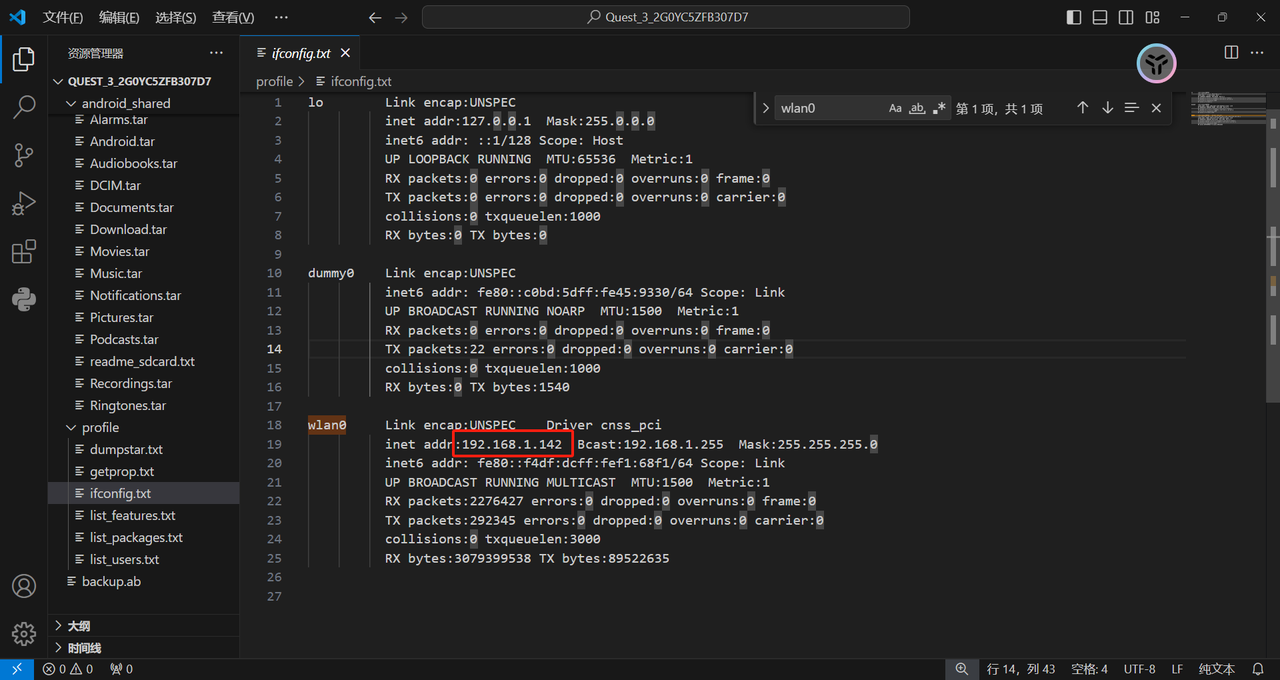Open Explorer views and more actions menu

click(x=216, y=53)
